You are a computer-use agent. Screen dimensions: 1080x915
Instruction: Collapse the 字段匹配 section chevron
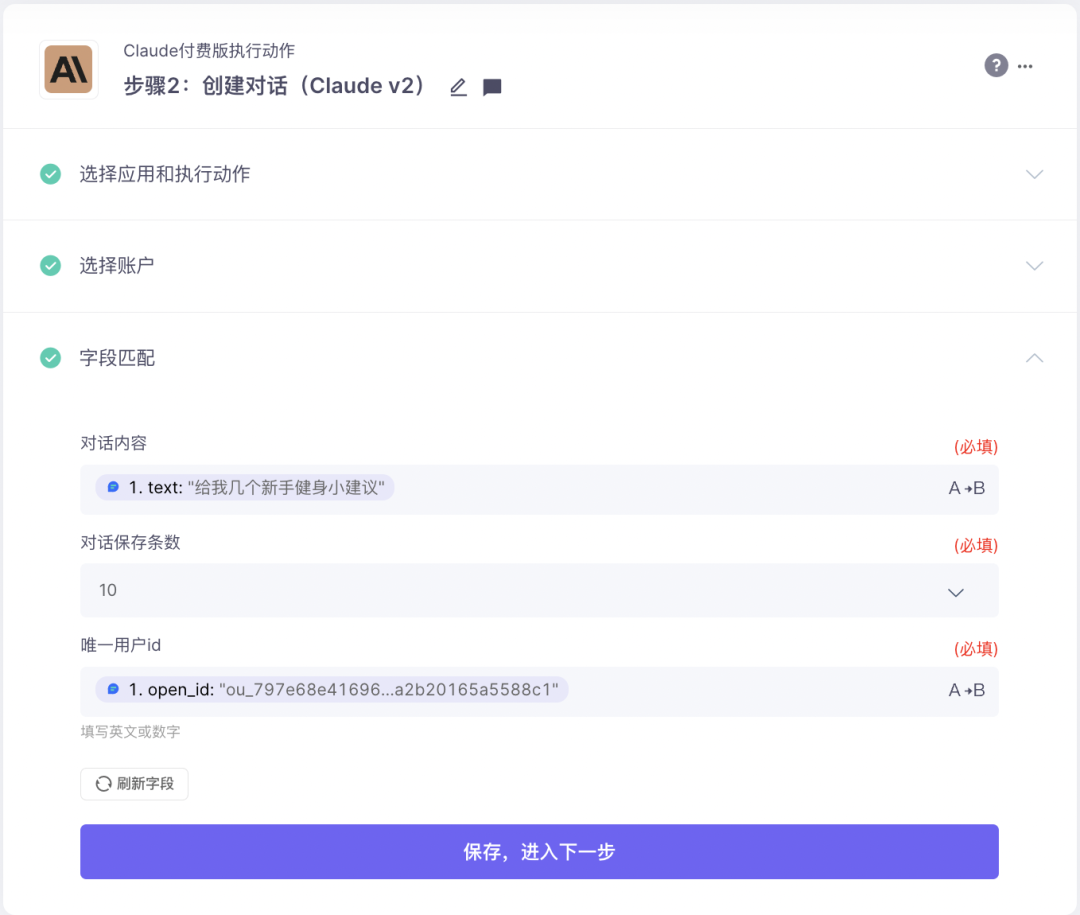pyautogui.click(x=1034, y=358)
